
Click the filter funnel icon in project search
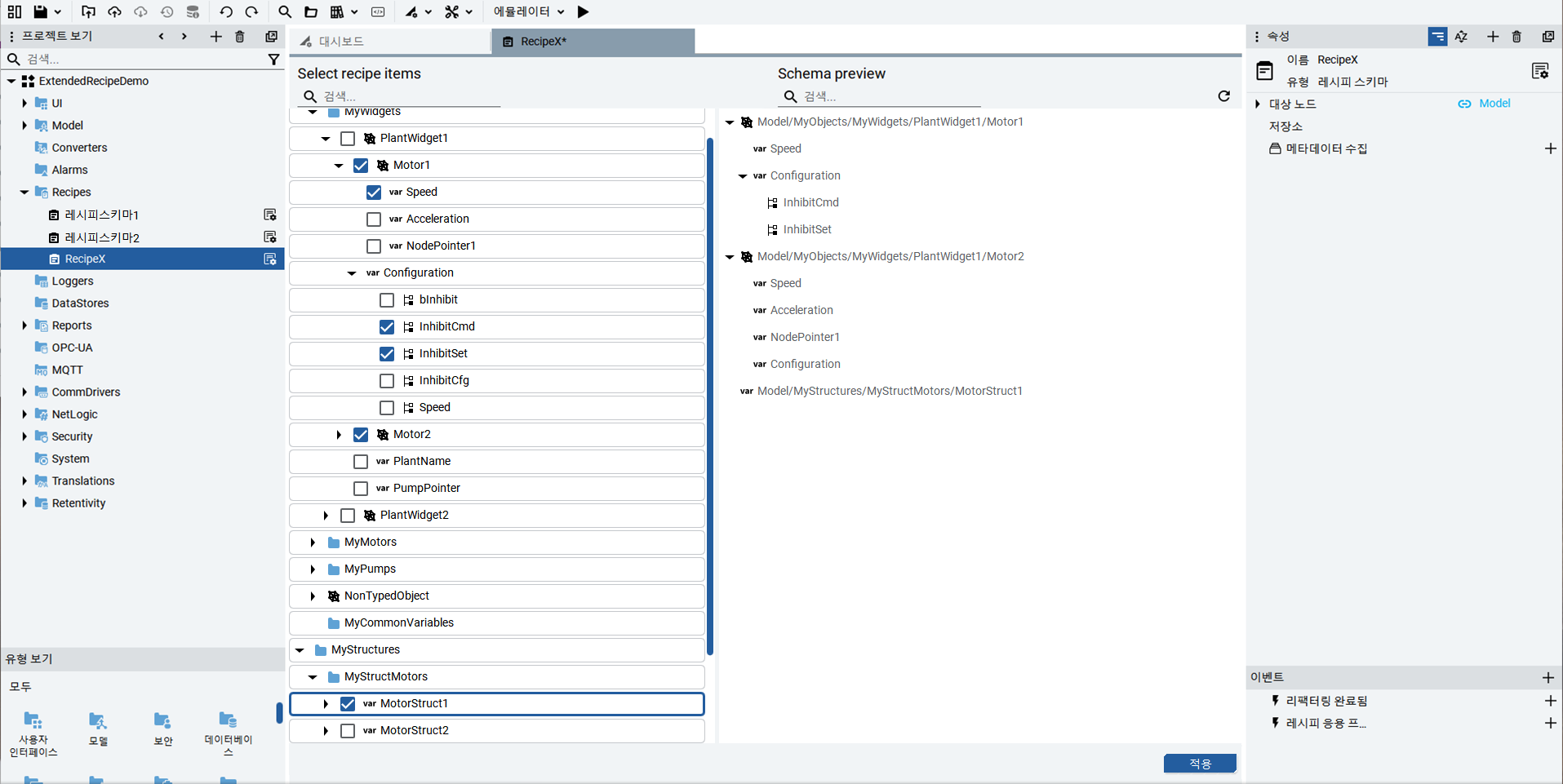point(274,59)
